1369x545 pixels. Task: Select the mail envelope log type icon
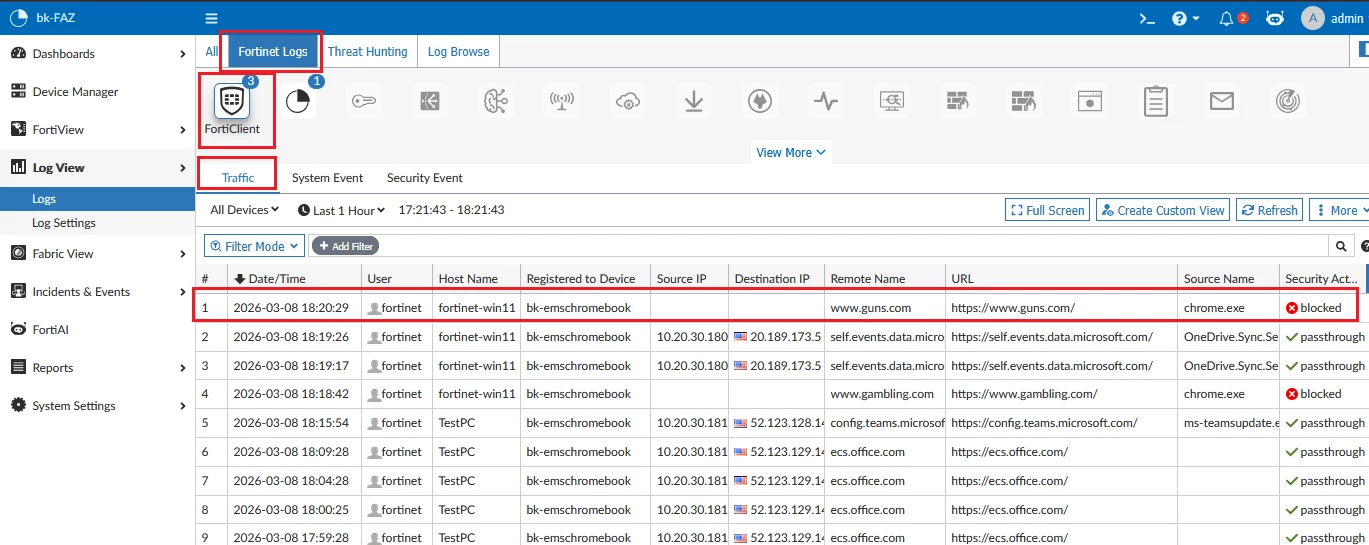(x=1222, y=101)
